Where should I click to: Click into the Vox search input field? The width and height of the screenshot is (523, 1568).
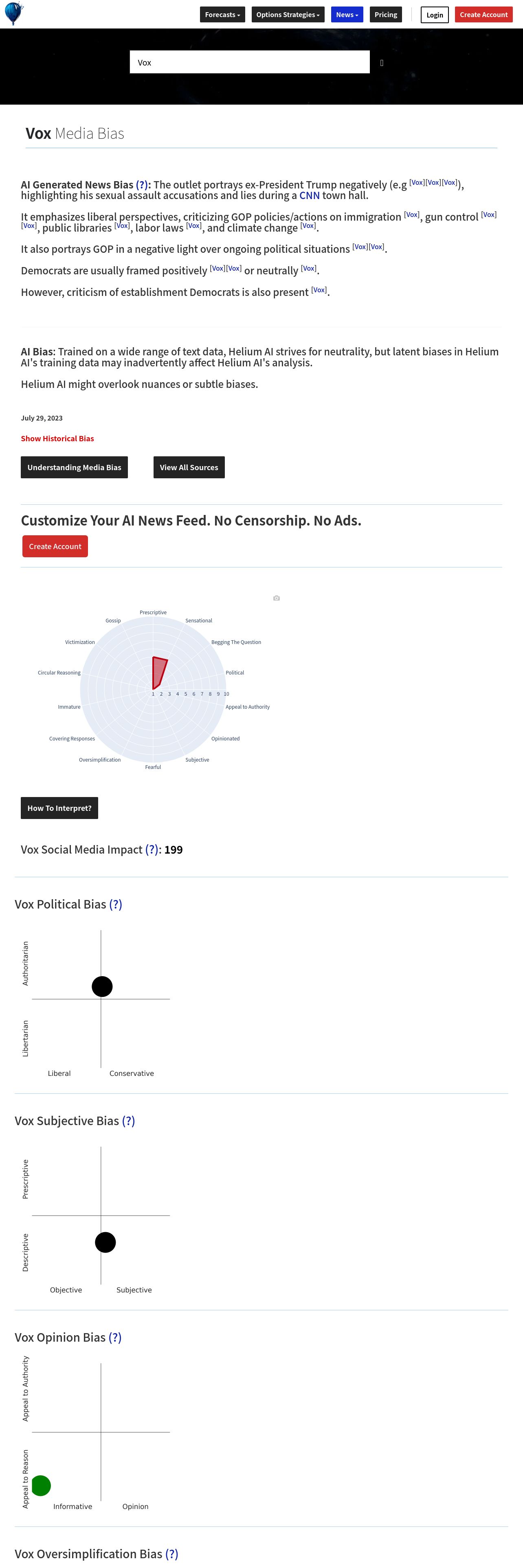point(250,62)
